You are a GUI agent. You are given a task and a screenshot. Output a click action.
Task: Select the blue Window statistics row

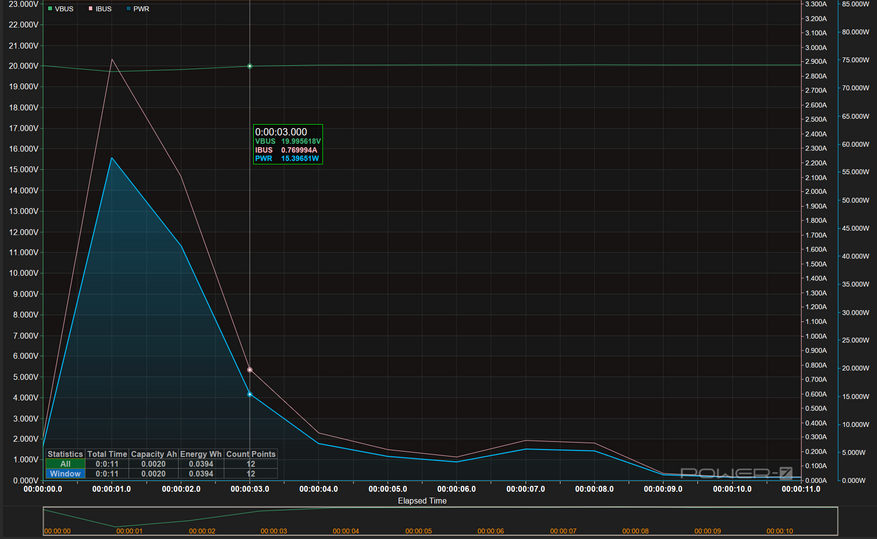click(65, 474)
